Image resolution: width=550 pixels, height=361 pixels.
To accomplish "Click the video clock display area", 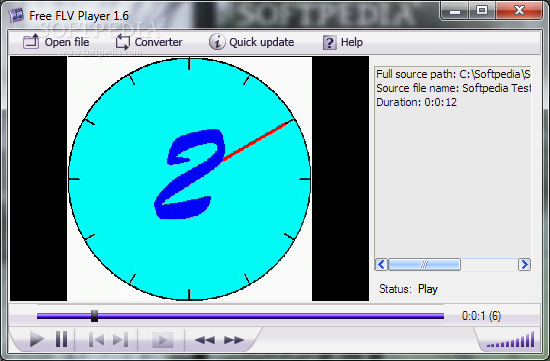I will point(189,179).
